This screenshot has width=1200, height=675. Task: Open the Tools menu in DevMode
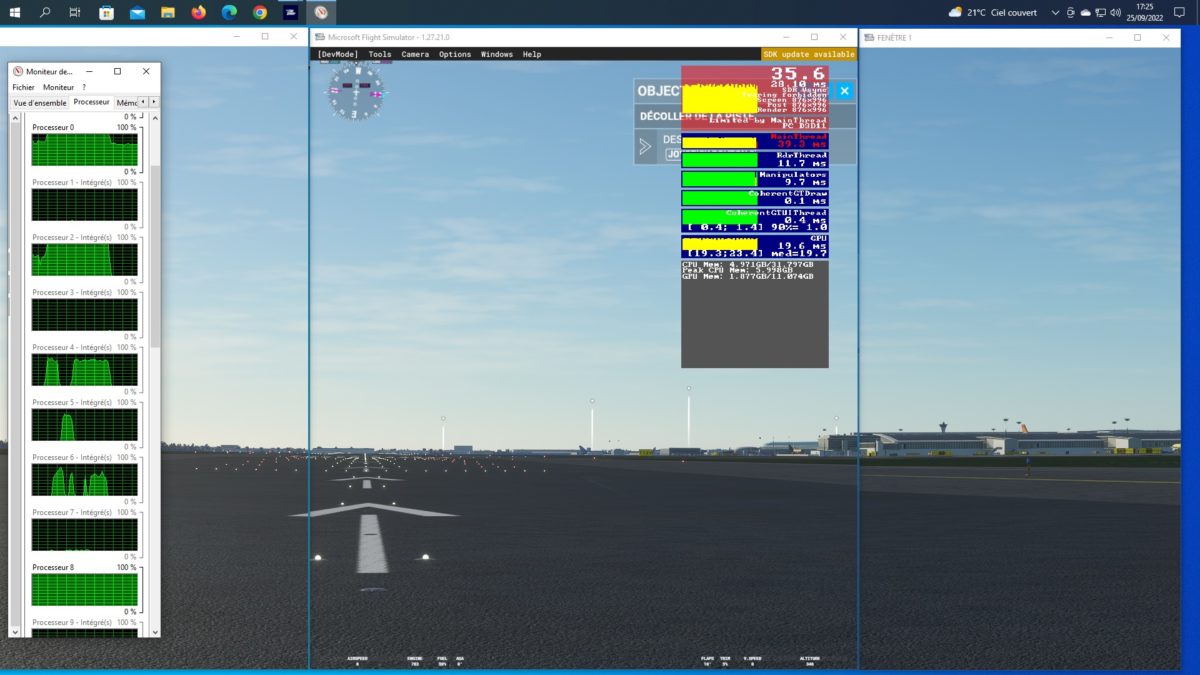pos(379,54)
